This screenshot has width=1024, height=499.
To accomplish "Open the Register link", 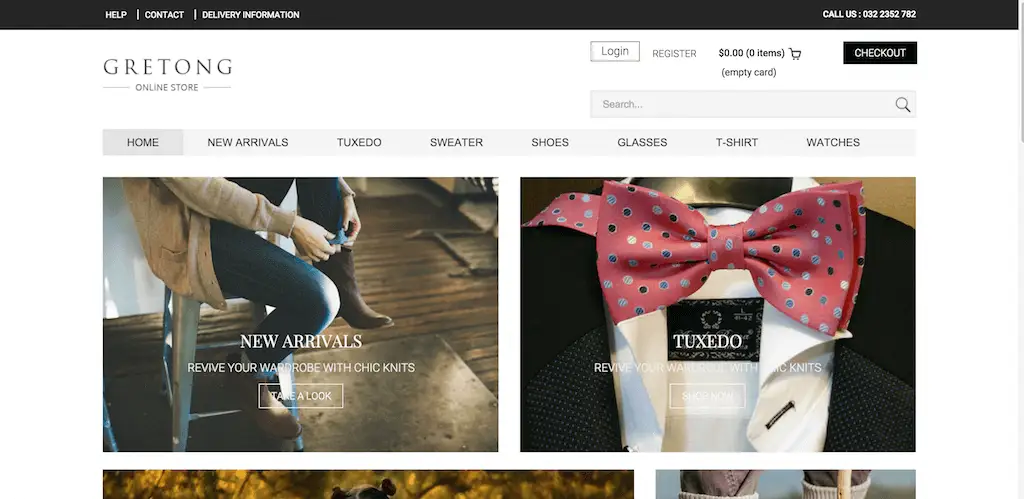I will point(674,54).
